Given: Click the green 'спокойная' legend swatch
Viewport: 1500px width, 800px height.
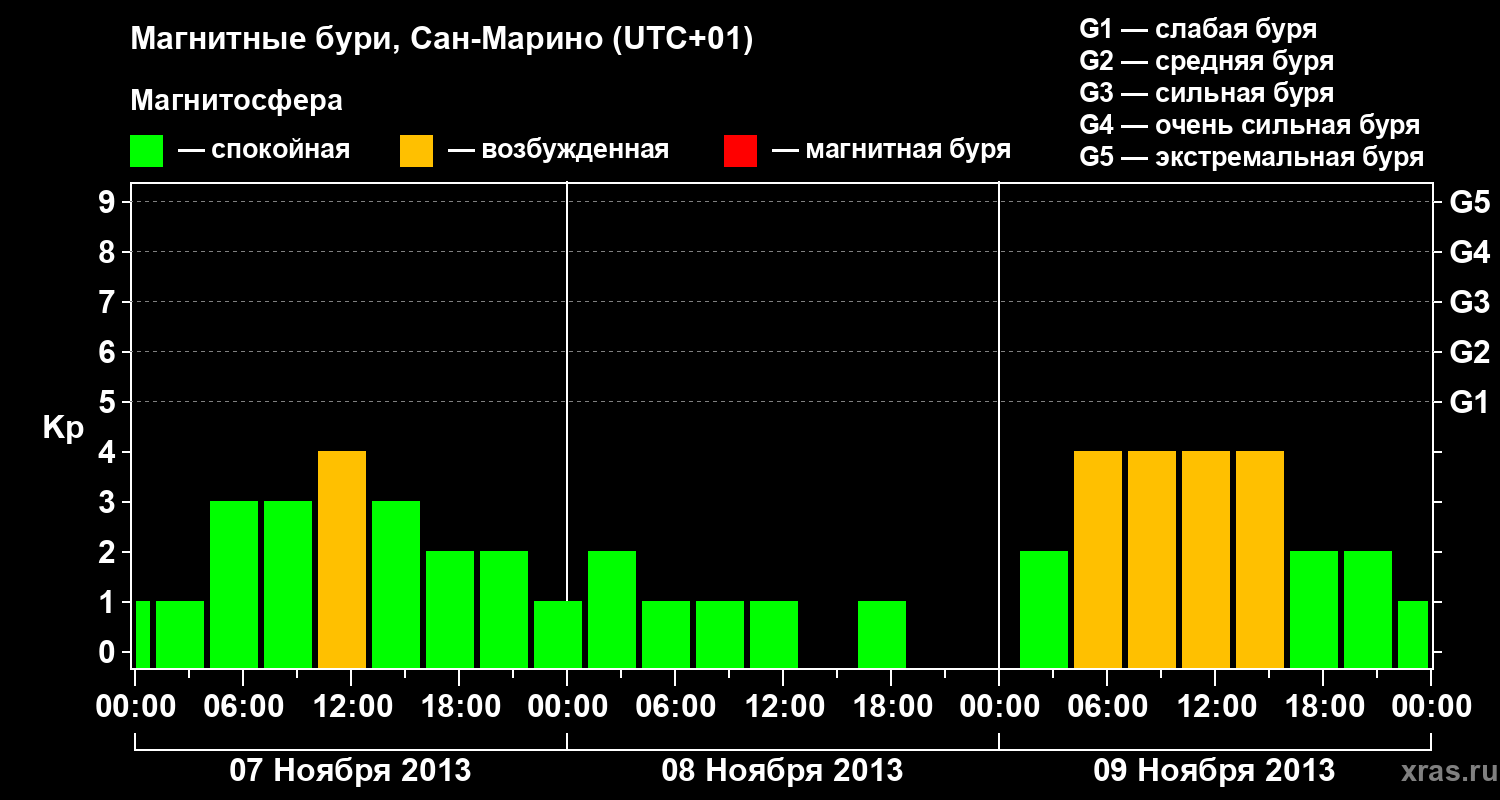Looking at the screenshot, I should [x=147, y=151].
